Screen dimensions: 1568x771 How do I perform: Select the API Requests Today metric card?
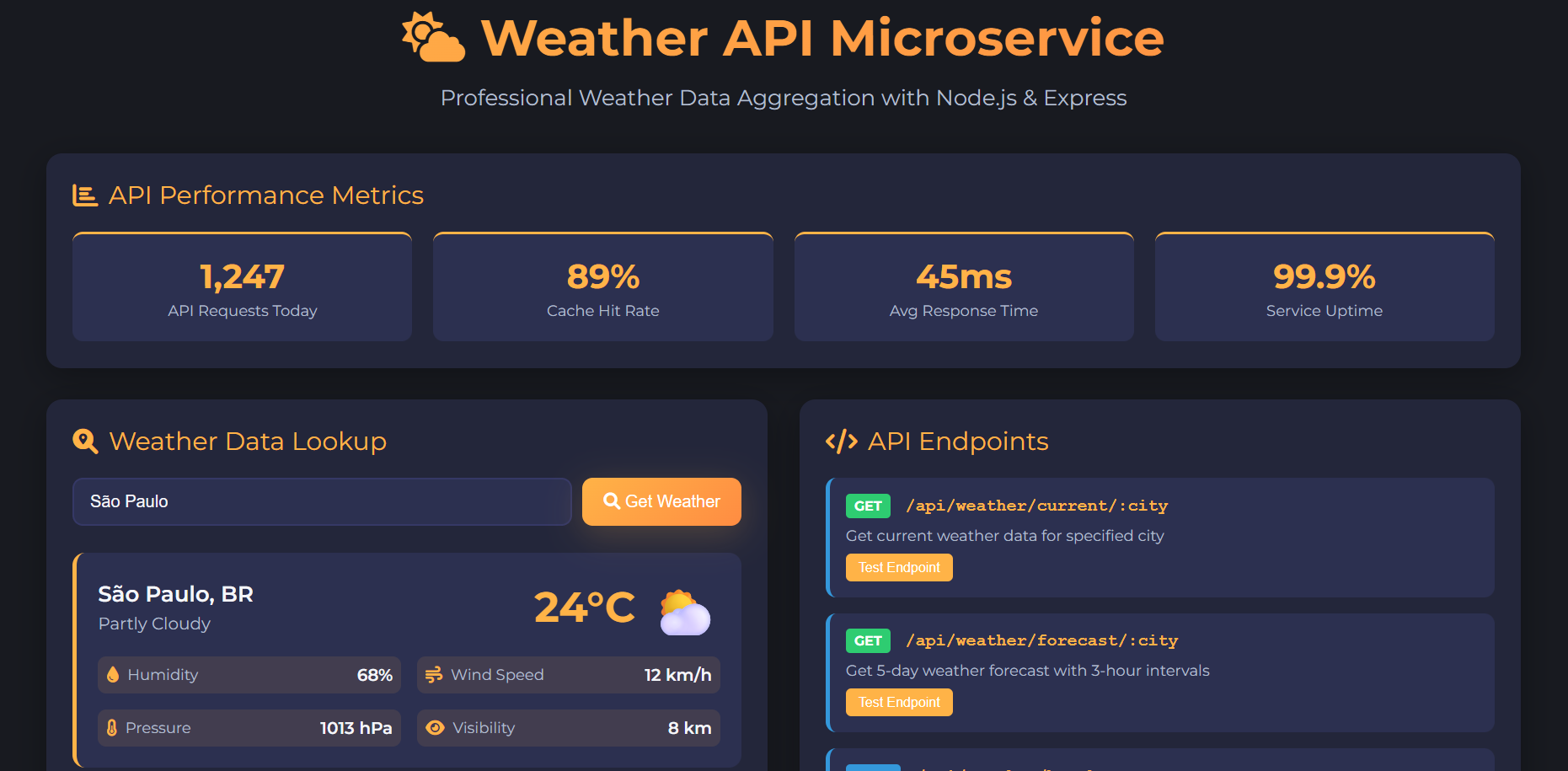(x=242, y=286)
